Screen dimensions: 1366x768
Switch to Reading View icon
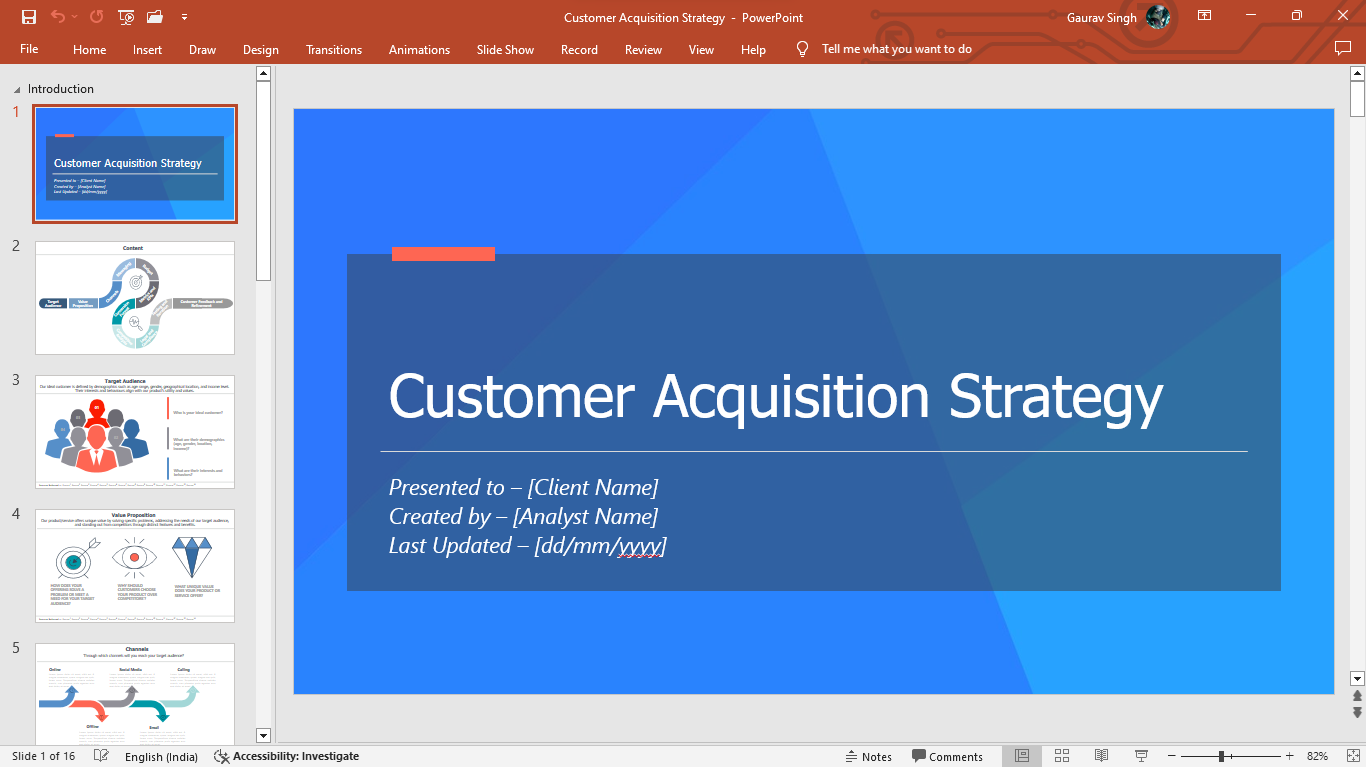[1101, 756]
